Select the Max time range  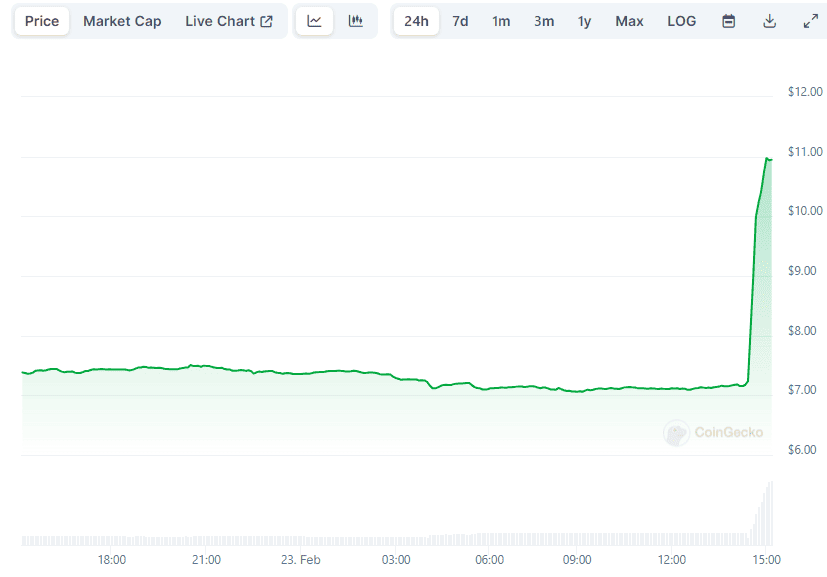pos(629,21)
